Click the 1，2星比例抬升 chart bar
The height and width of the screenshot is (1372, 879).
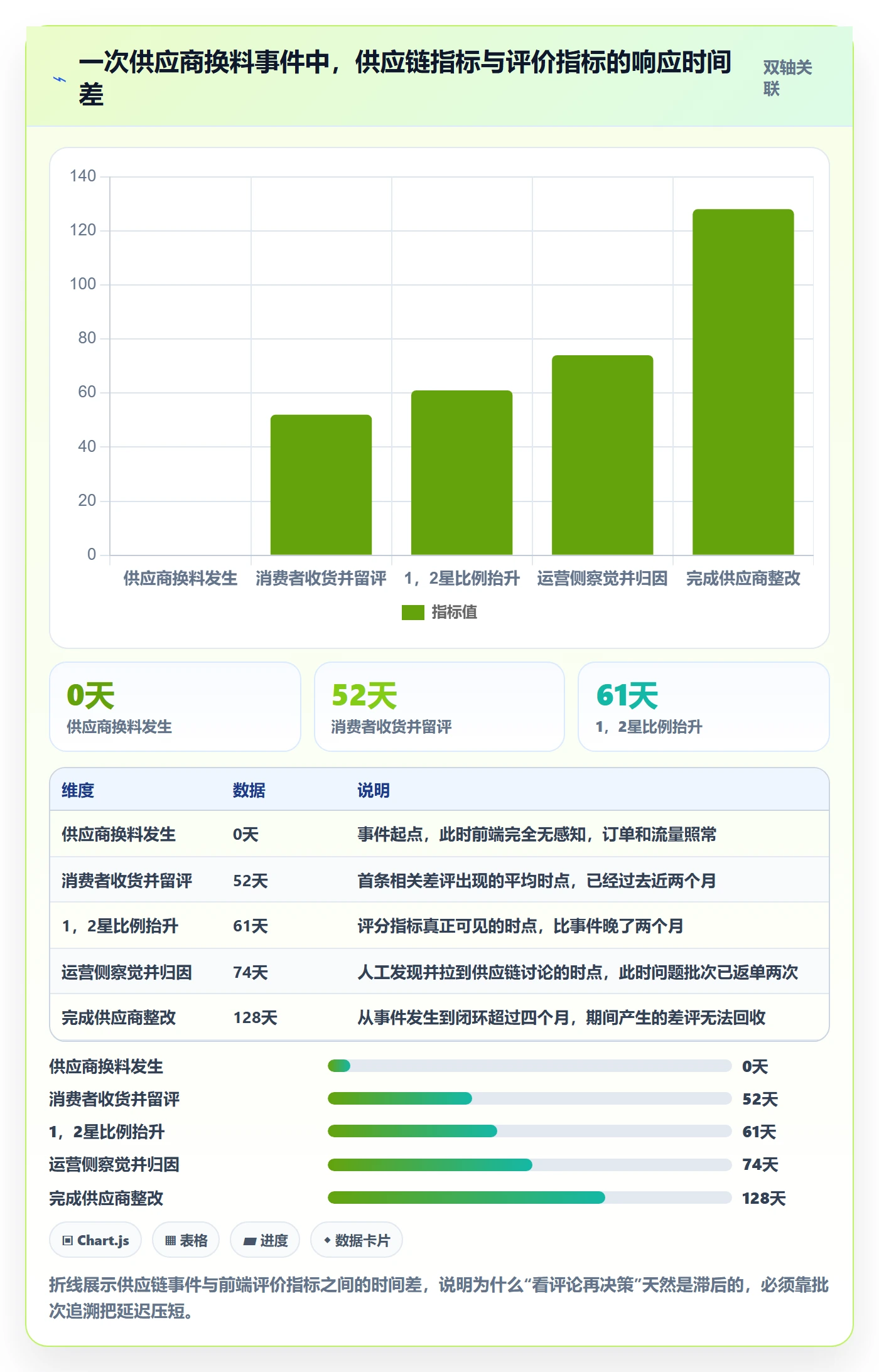coord(462,473)
